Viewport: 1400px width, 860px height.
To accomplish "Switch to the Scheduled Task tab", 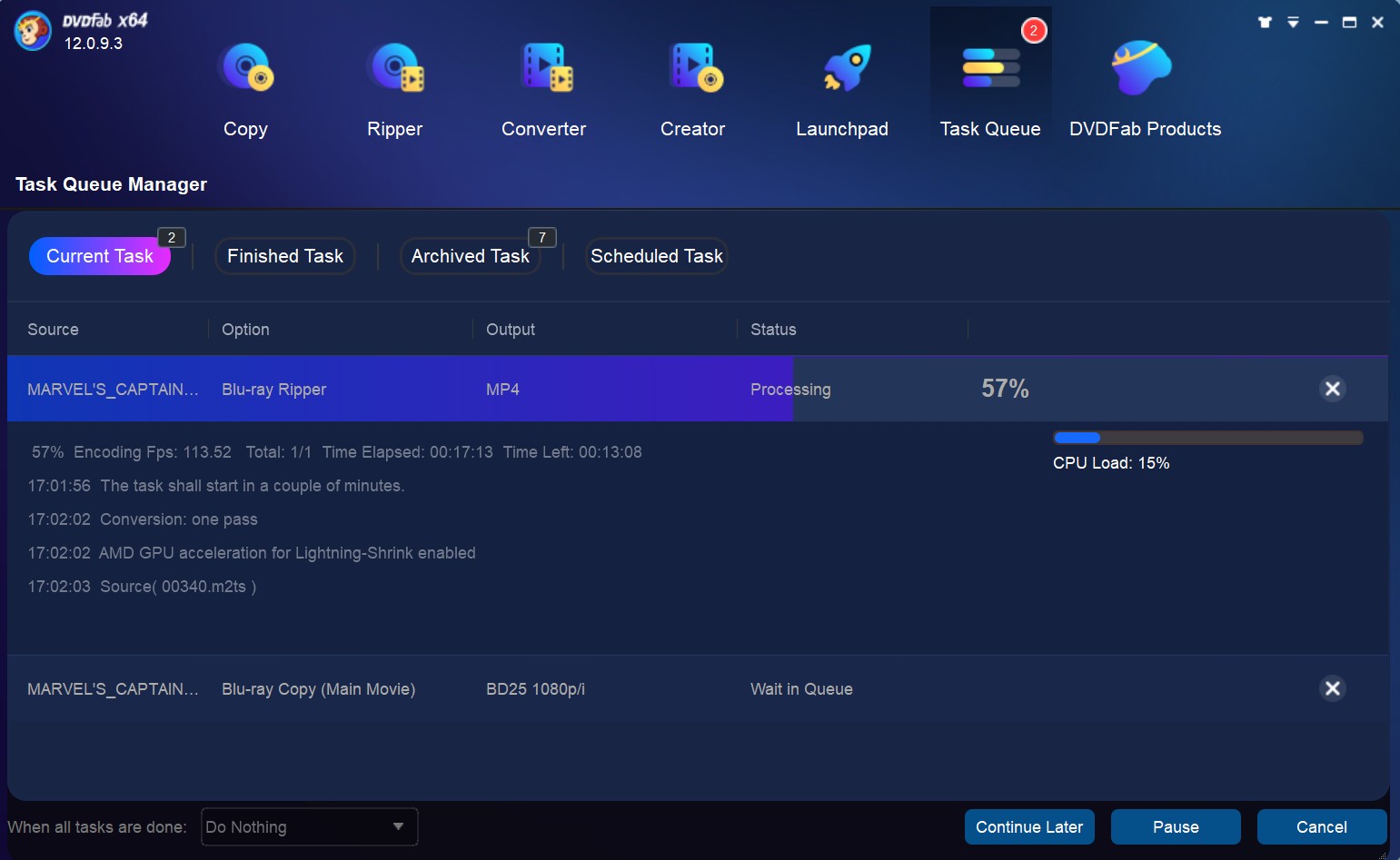I will point(657,256).
